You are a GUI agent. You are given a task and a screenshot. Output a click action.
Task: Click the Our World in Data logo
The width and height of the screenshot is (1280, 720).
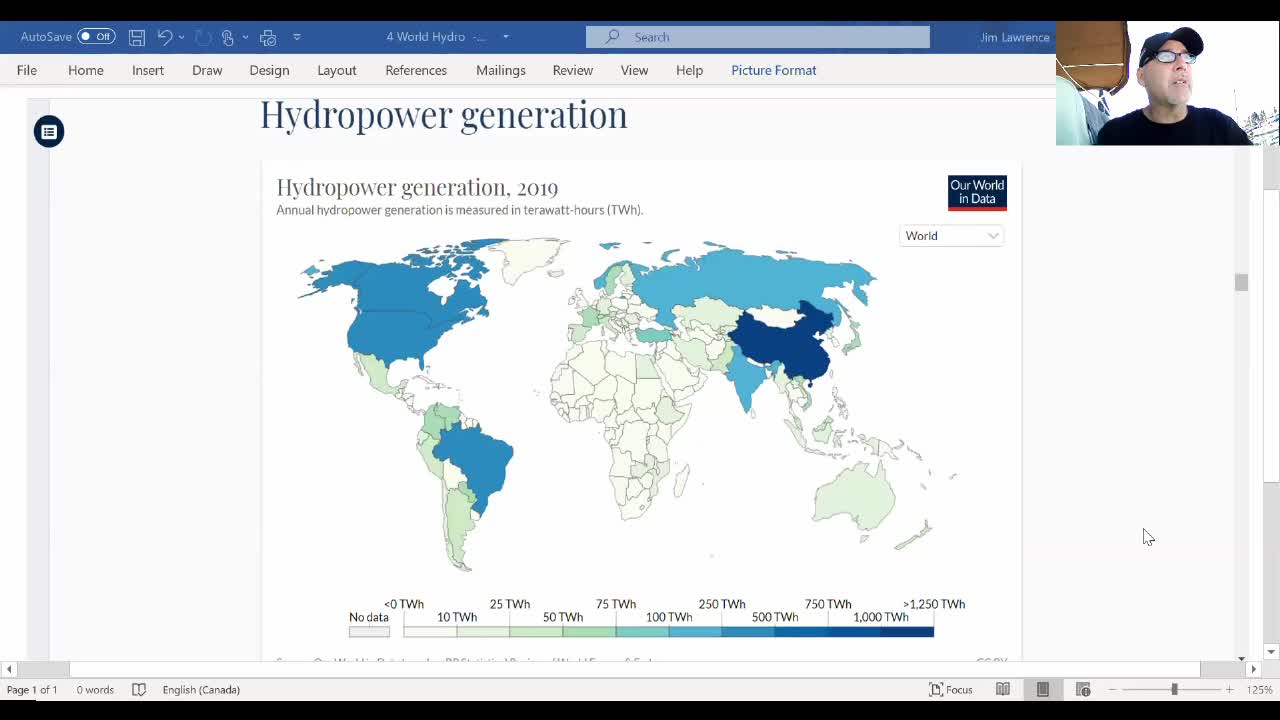coord(977,192)
